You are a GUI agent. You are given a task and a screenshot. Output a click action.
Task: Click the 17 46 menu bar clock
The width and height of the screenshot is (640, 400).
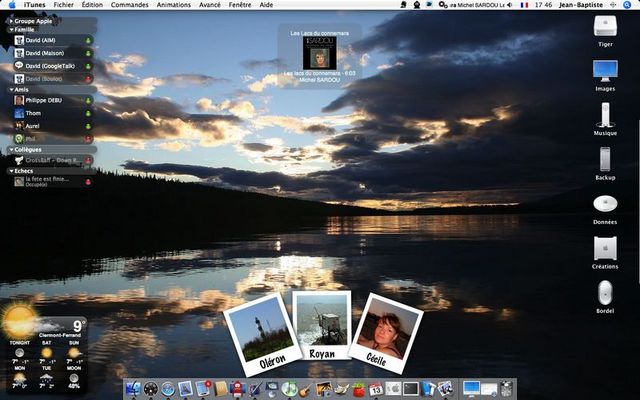543,5
